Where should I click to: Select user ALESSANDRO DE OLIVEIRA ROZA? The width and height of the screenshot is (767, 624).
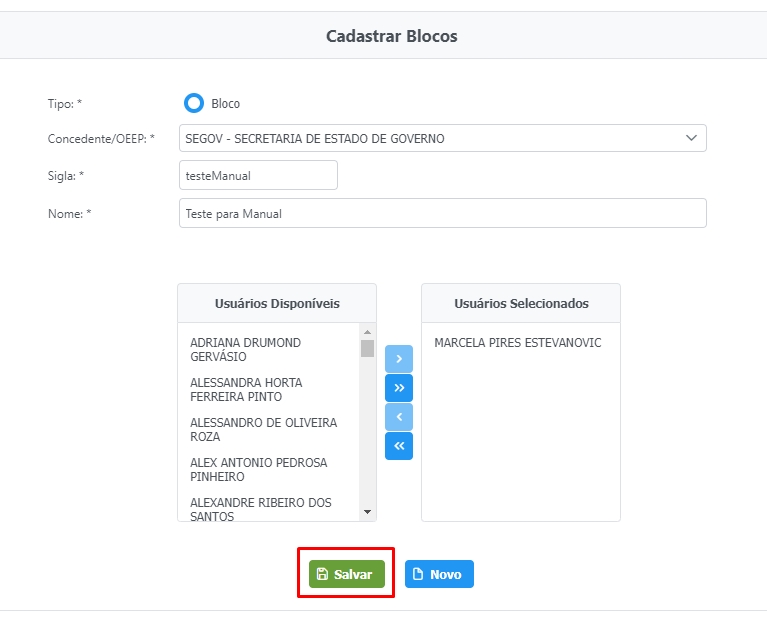click(263, 429)
